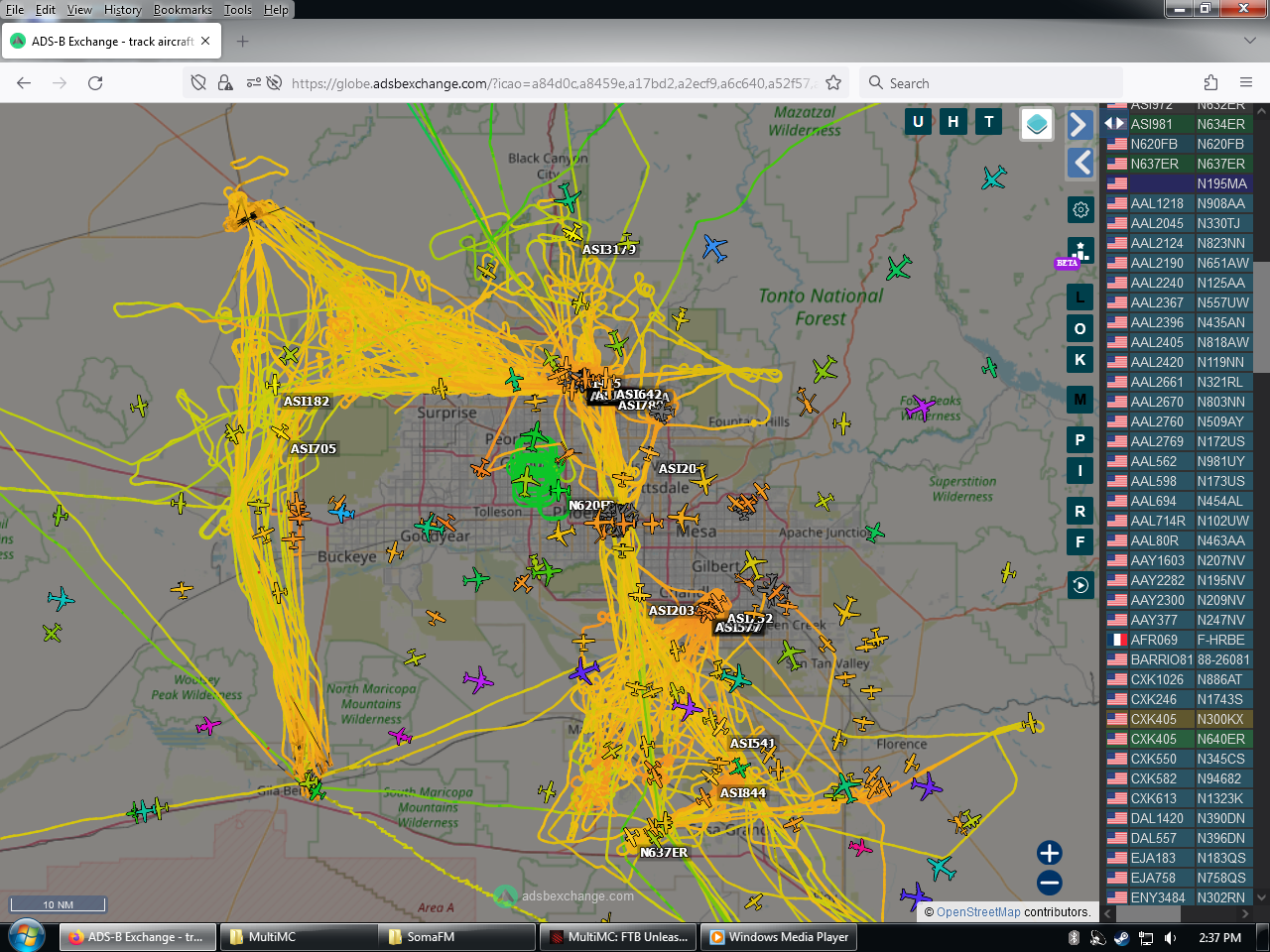Viewport: 1270px width, 952px height.
Task: Open the system clock showing 2:37 PM
Action: (1219, 937)
